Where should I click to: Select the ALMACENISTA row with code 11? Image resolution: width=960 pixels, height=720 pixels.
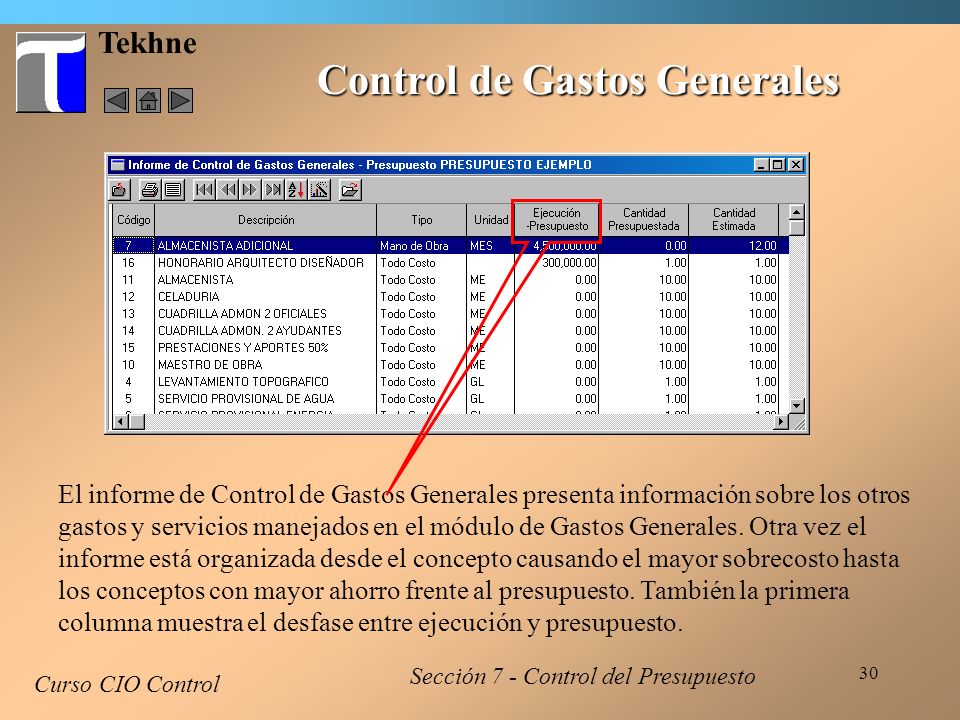click(x=451, y=280)
